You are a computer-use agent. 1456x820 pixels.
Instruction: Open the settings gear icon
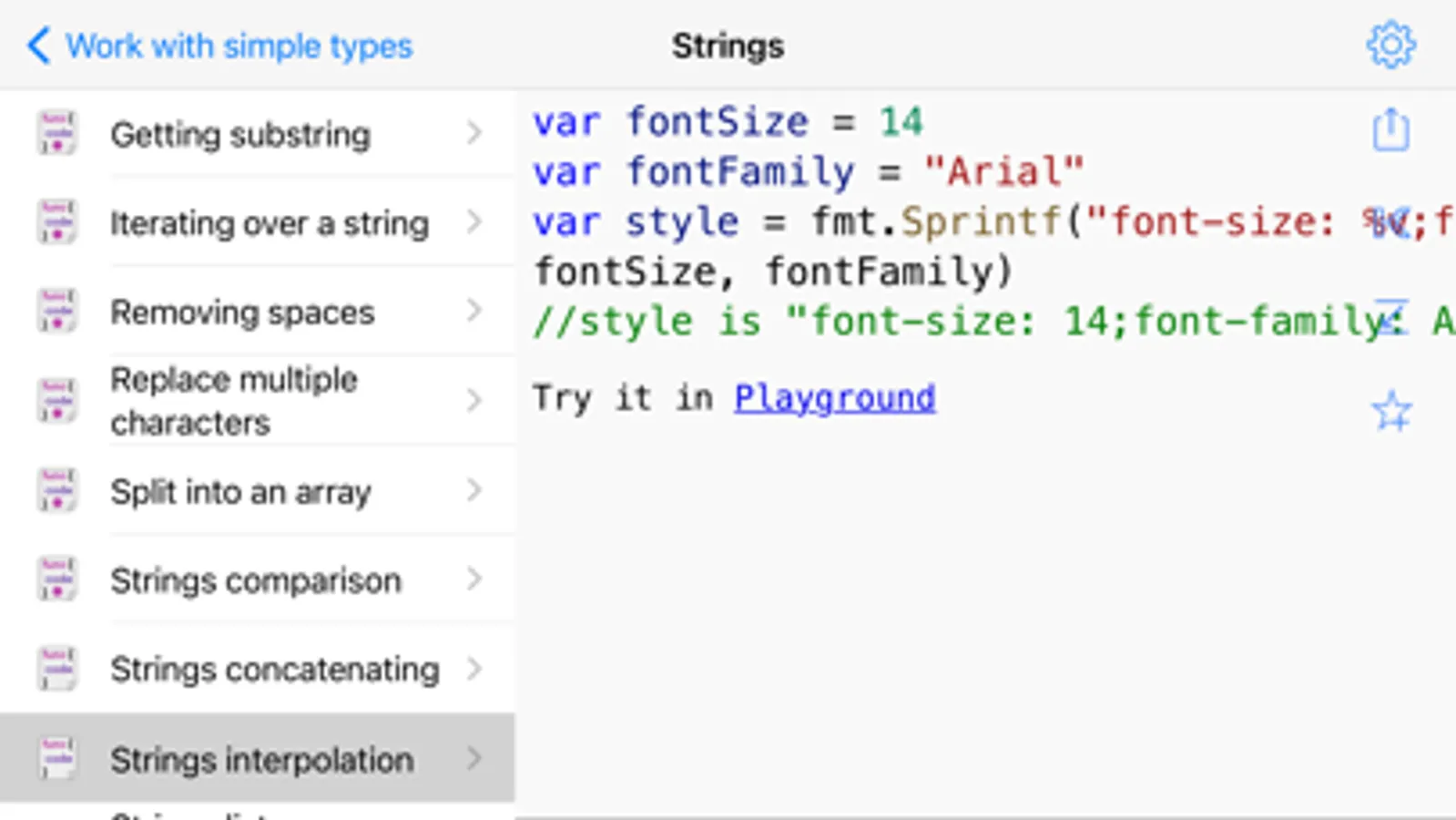pyautogui.click(x=1390, y=45)
